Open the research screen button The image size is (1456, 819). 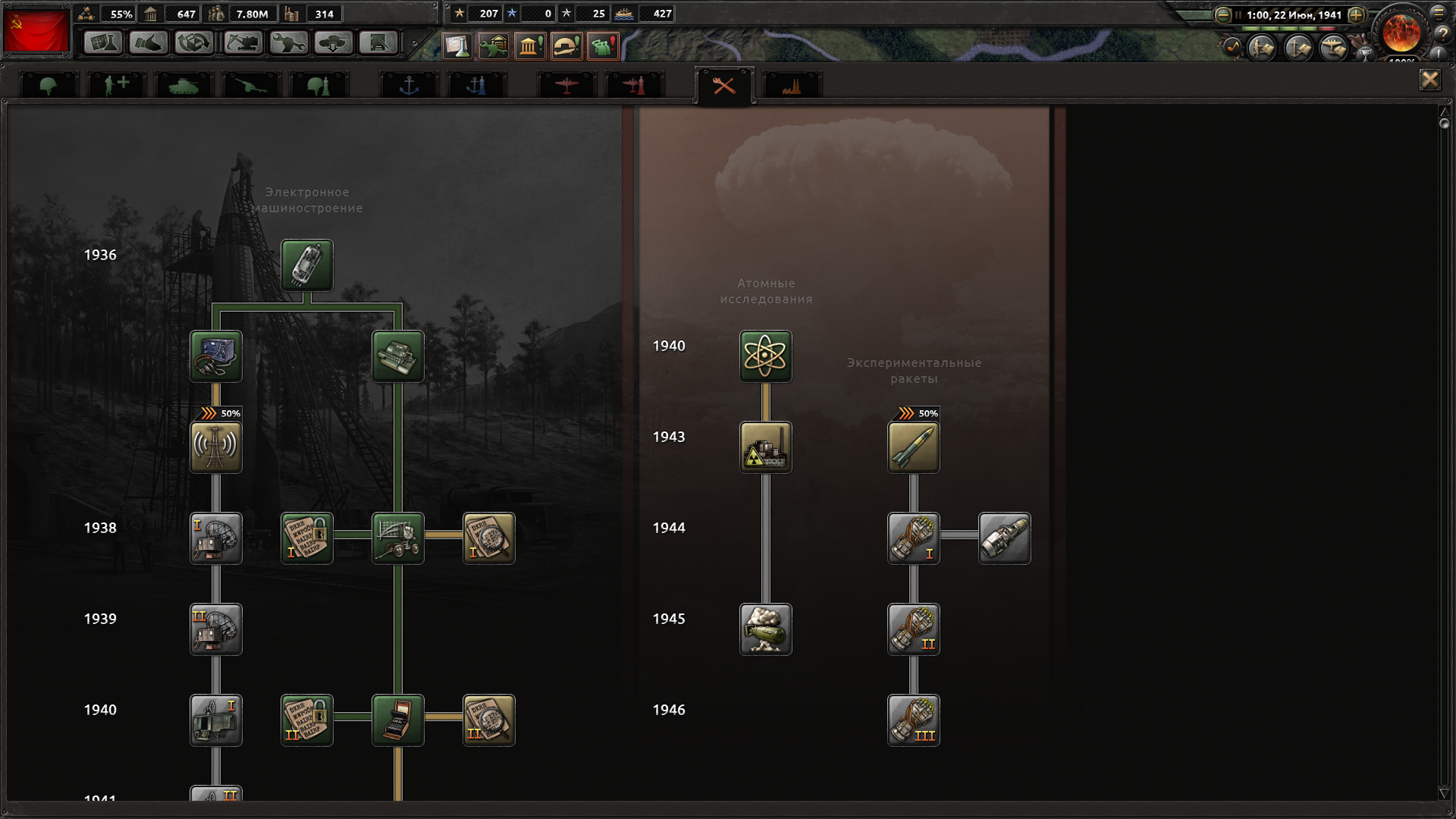coord(103,43)
